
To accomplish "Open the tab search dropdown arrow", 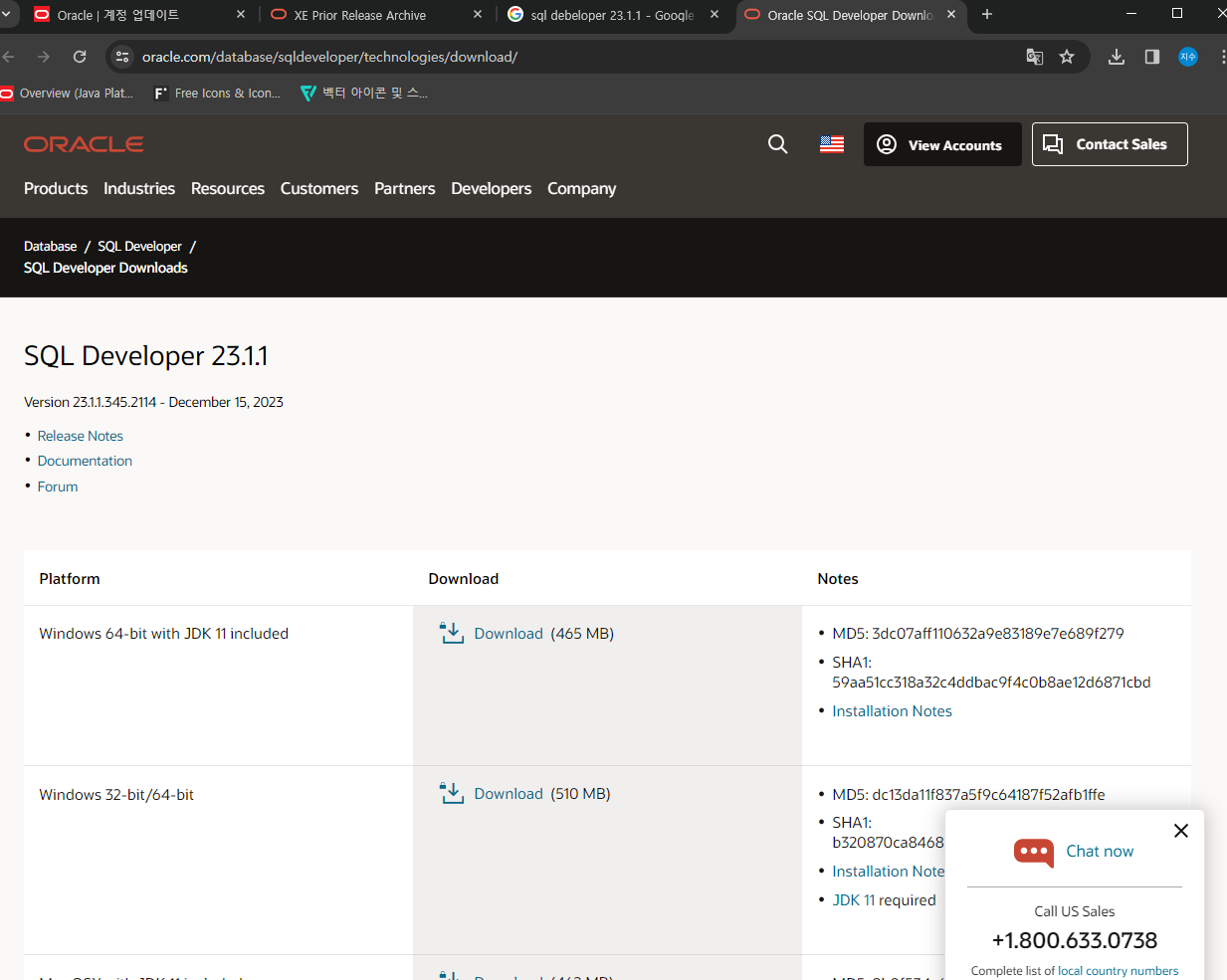I will point(5,14).
